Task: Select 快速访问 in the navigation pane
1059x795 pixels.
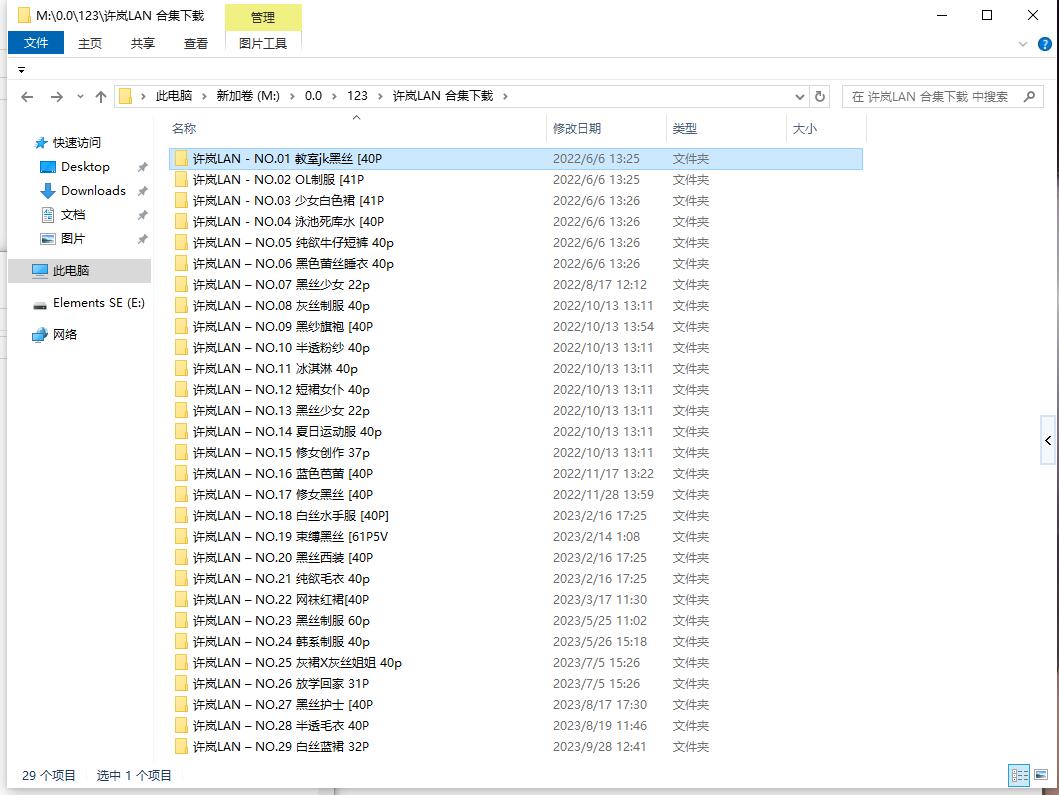Action: click(x=76, y=143)
